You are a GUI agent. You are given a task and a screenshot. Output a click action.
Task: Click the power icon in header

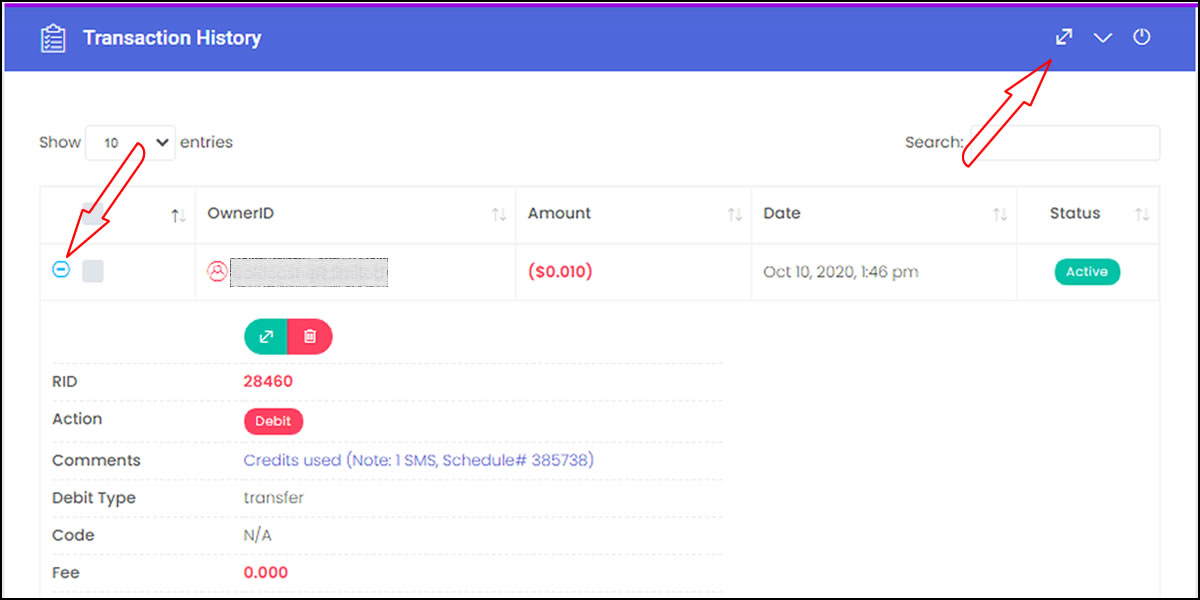pos(1142,38)
